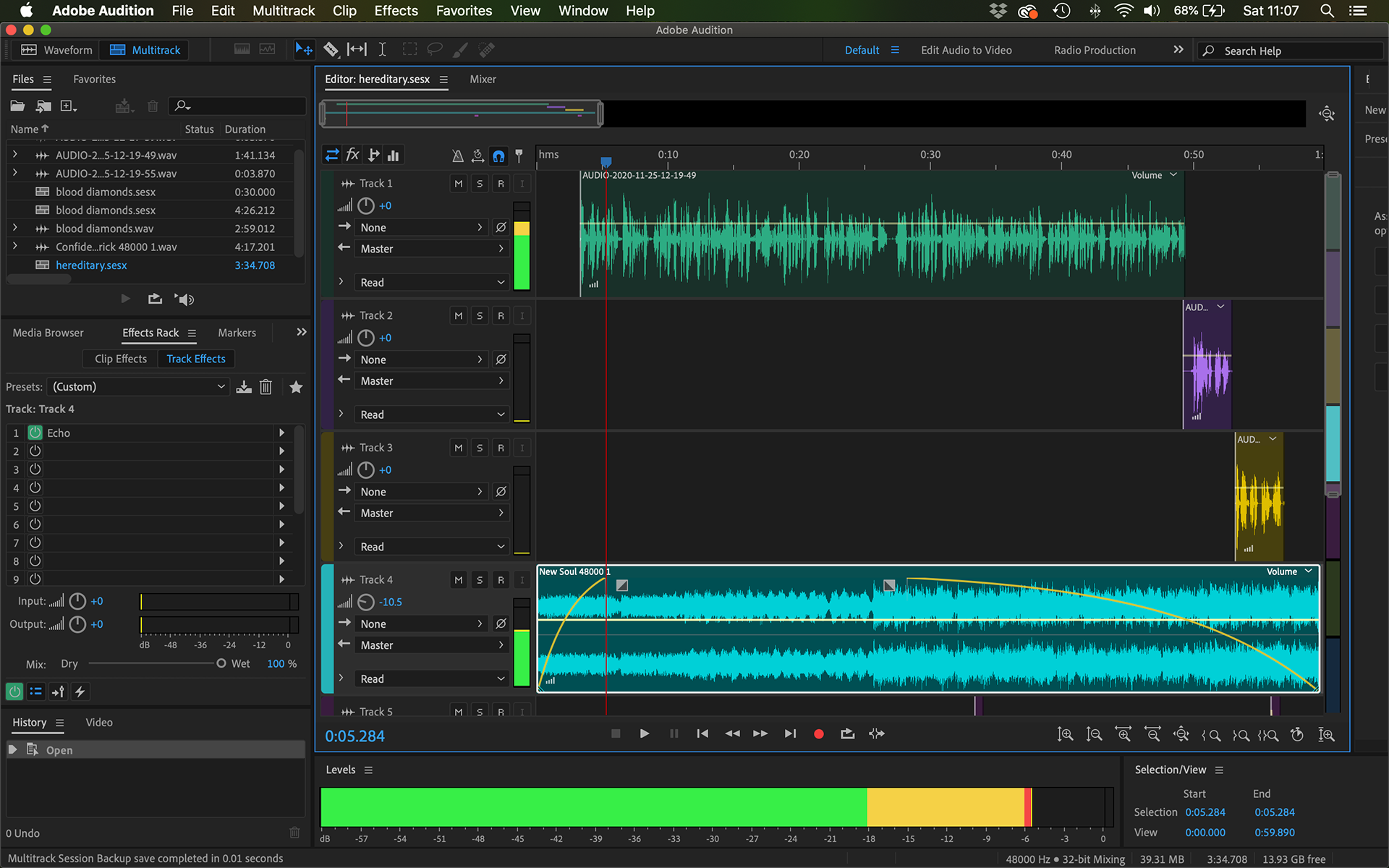Open the Effects menu in menu bar

pyautogui.click(x=396, y=11)
